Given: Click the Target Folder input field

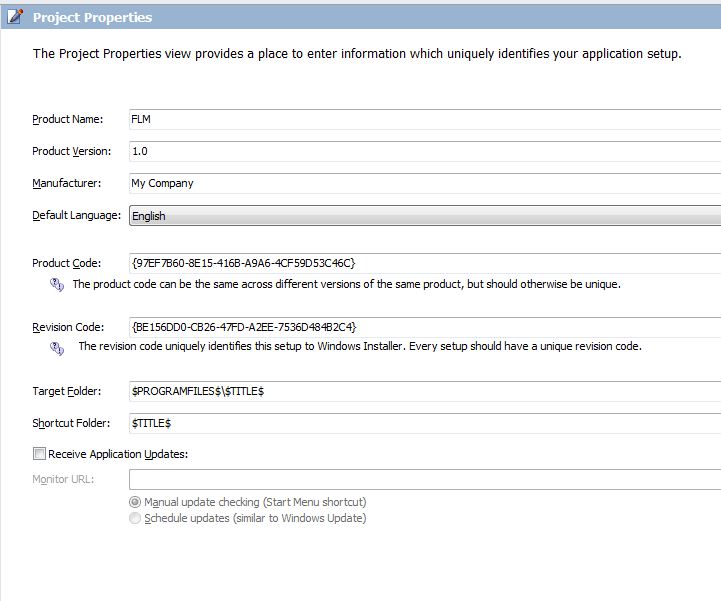Looking at the screenshot, I should [x=425, y=391].
